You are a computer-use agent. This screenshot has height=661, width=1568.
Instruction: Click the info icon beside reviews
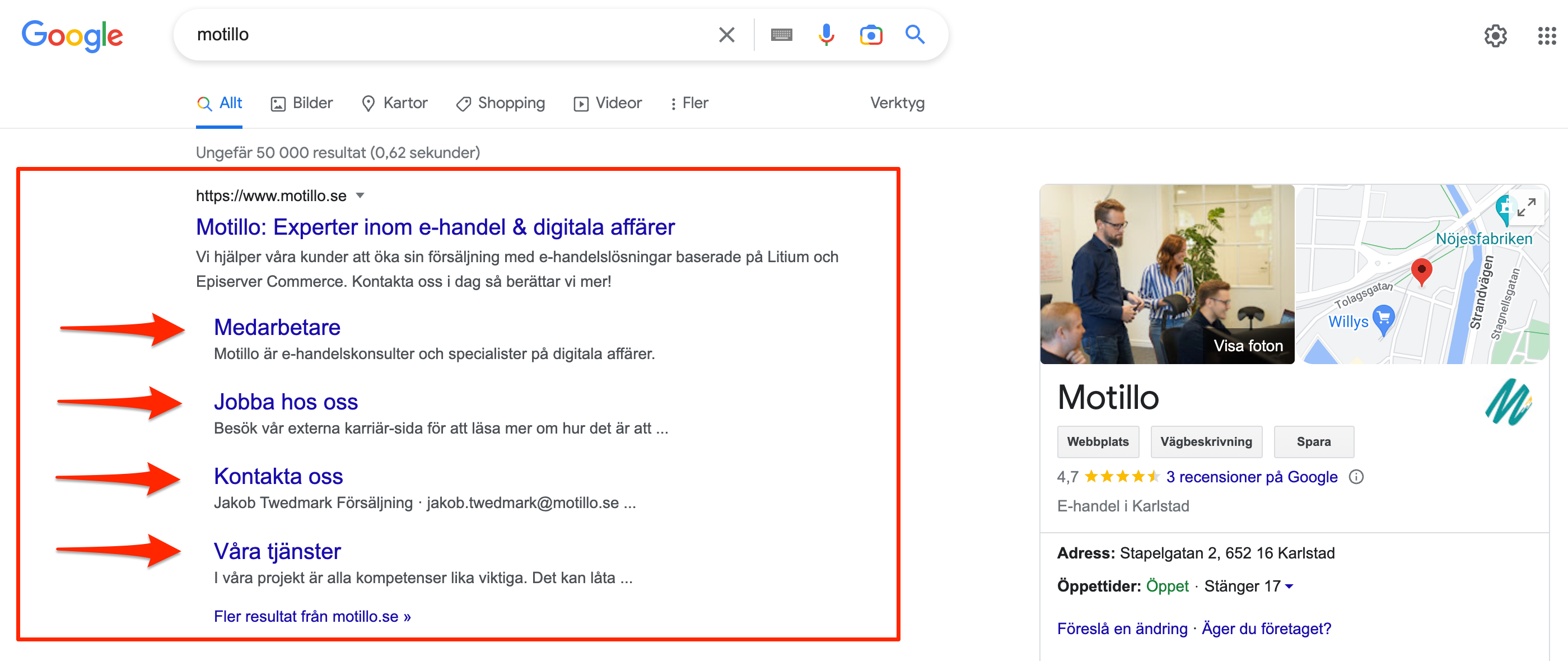(x=1356, y=477)
